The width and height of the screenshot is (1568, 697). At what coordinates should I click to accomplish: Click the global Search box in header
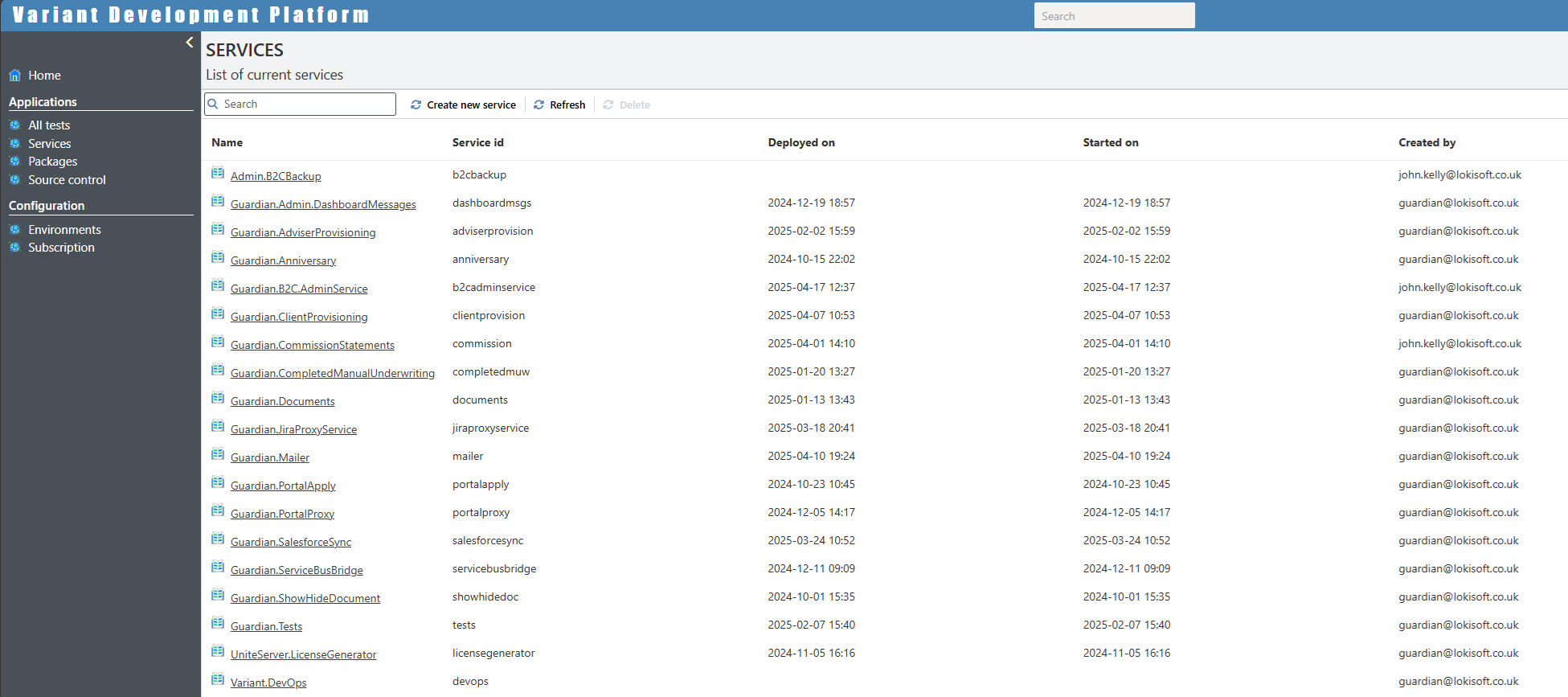1114,16
